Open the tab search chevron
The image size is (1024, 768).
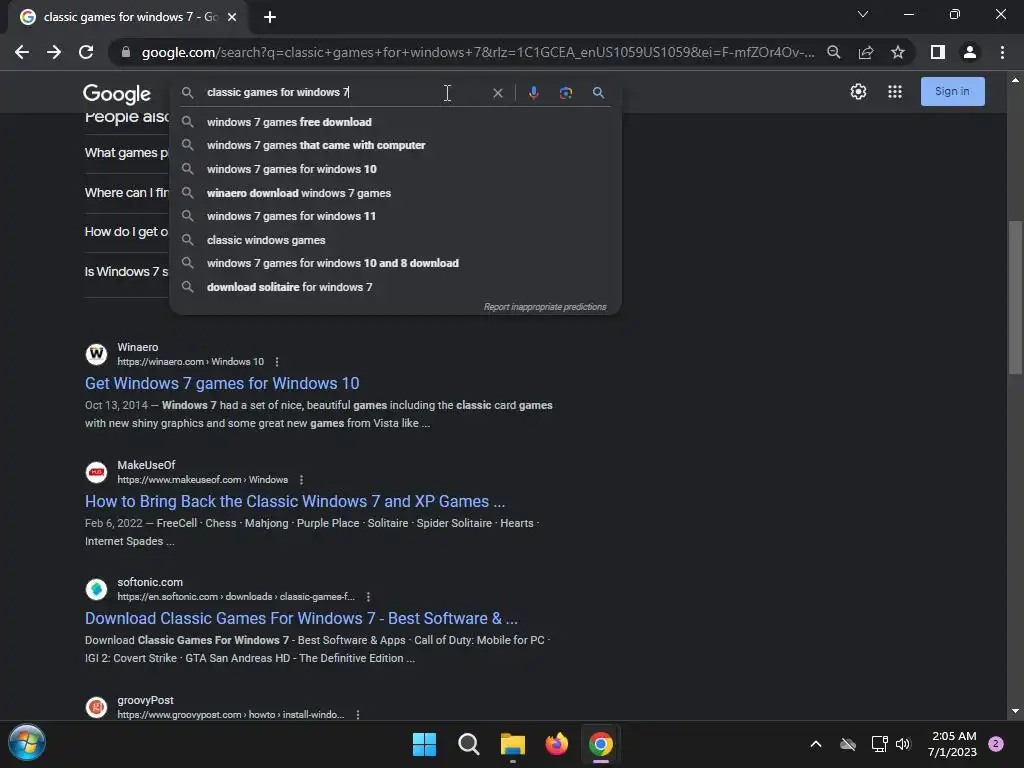863,14
